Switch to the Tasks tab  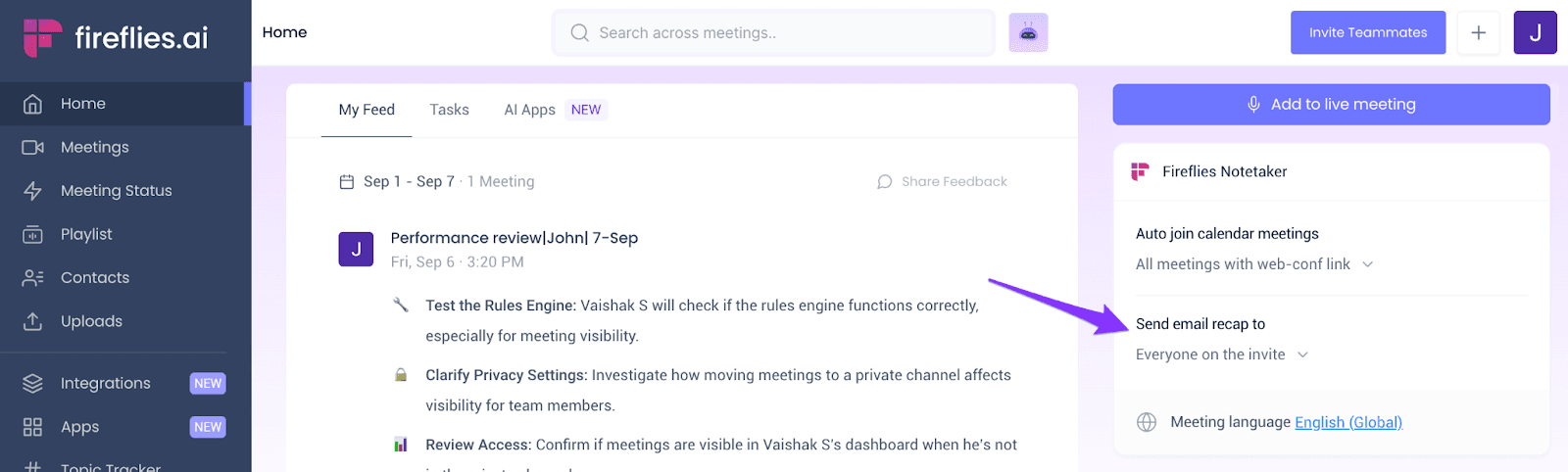(x=449, y=110)
